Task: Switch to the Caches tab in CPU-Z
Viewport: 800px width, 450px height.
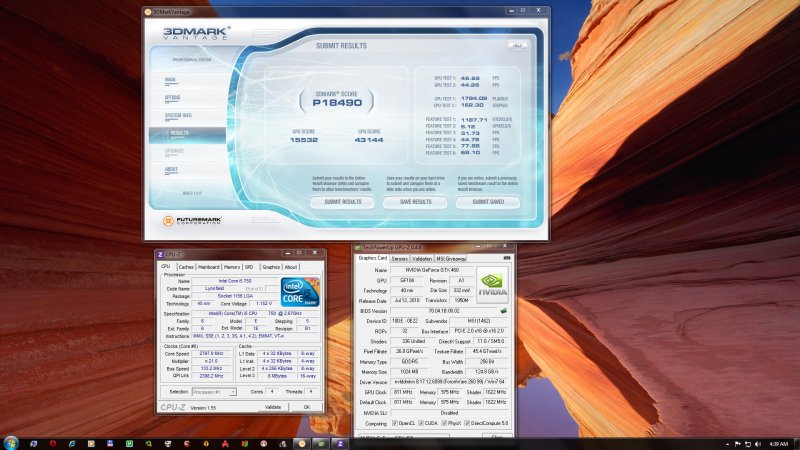Action: (x=186, y=267)
